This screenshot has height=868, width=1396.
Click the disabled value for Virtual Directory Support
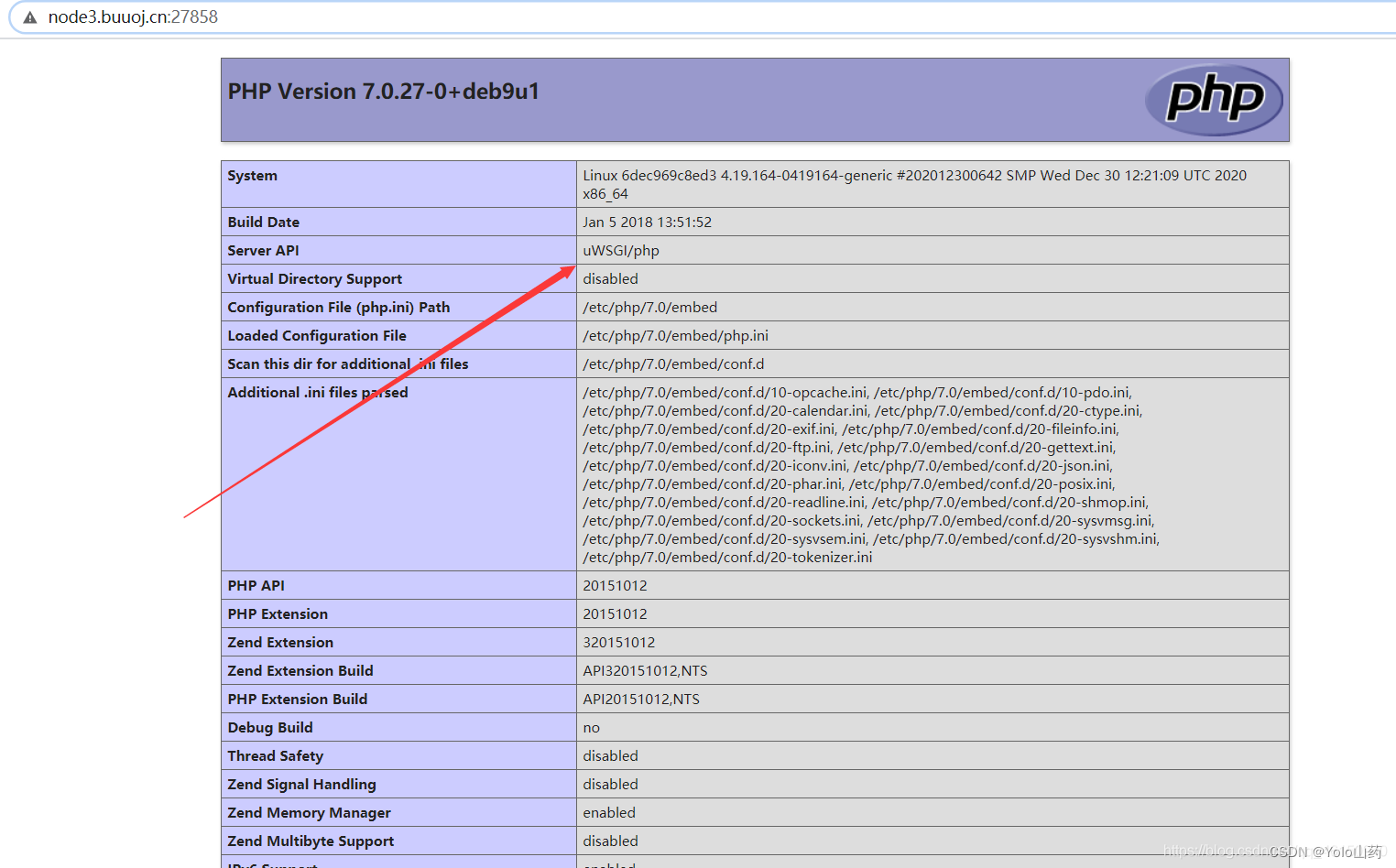click(611, 279)
